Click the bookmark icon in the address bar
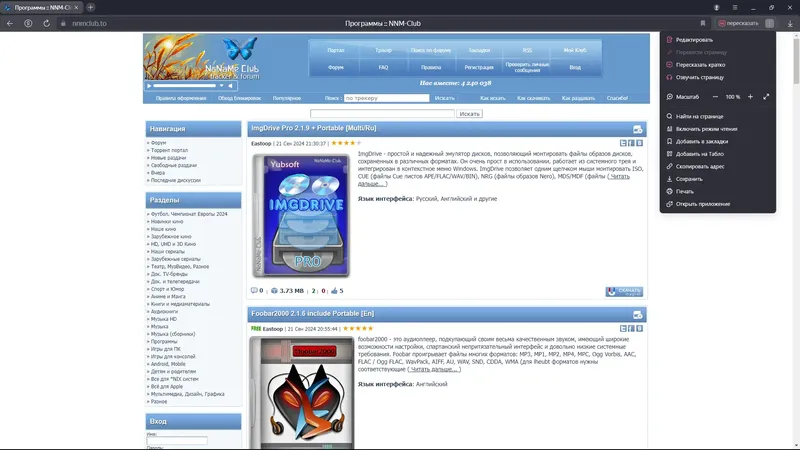 click(703, 23)
